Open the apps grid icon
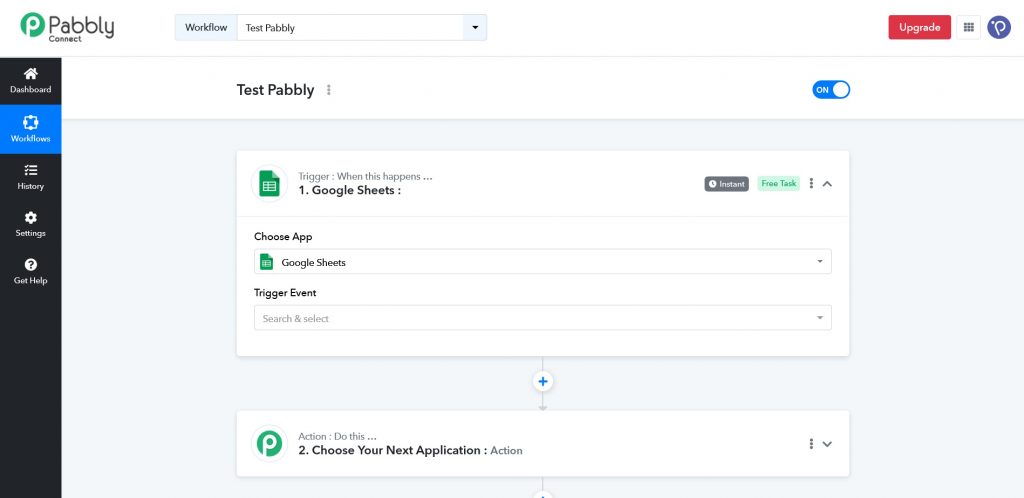The image size is (1024, 498). [968, 28]
